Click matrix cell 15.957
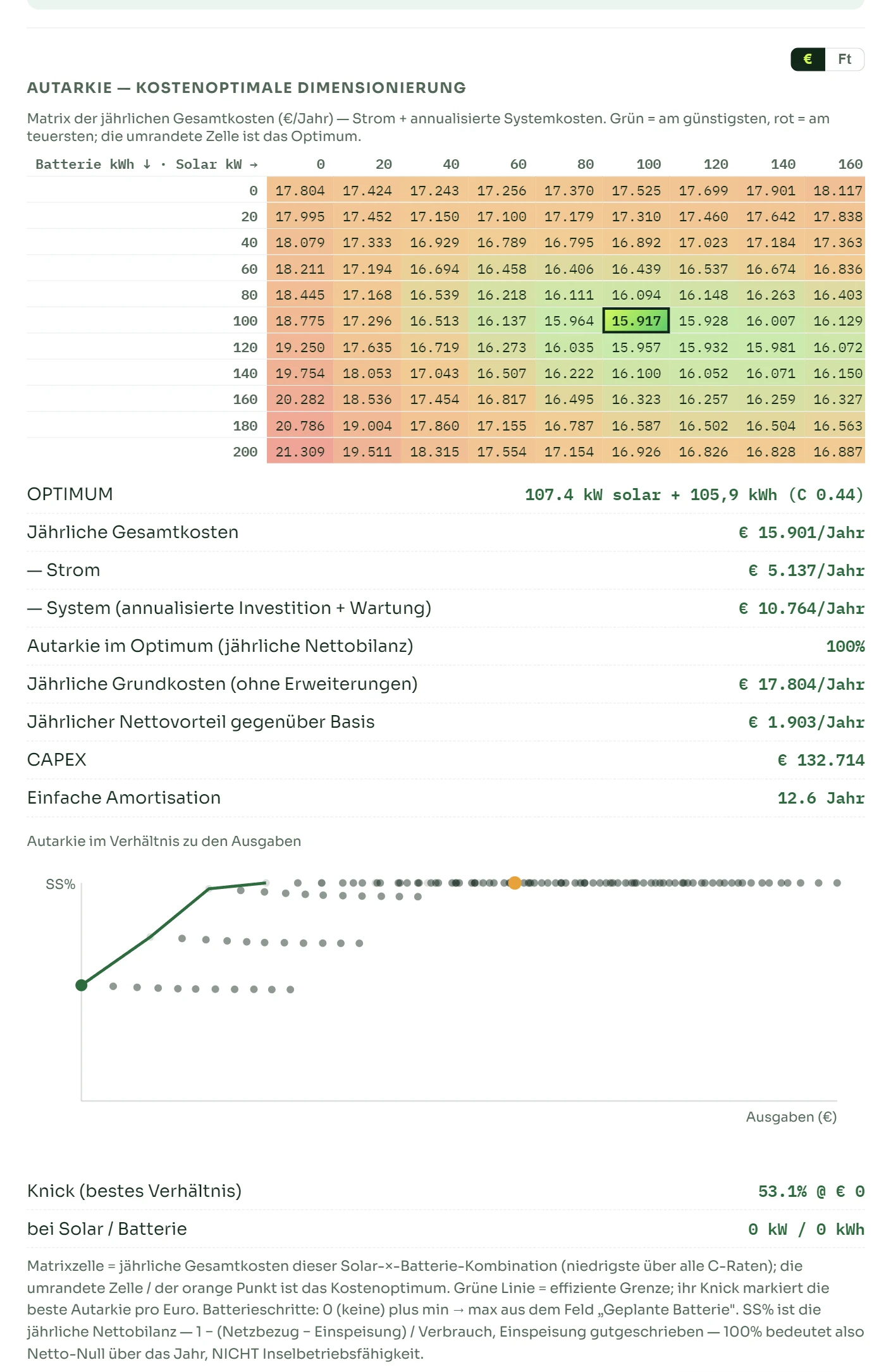The image size is (879, 1372). 636,347
